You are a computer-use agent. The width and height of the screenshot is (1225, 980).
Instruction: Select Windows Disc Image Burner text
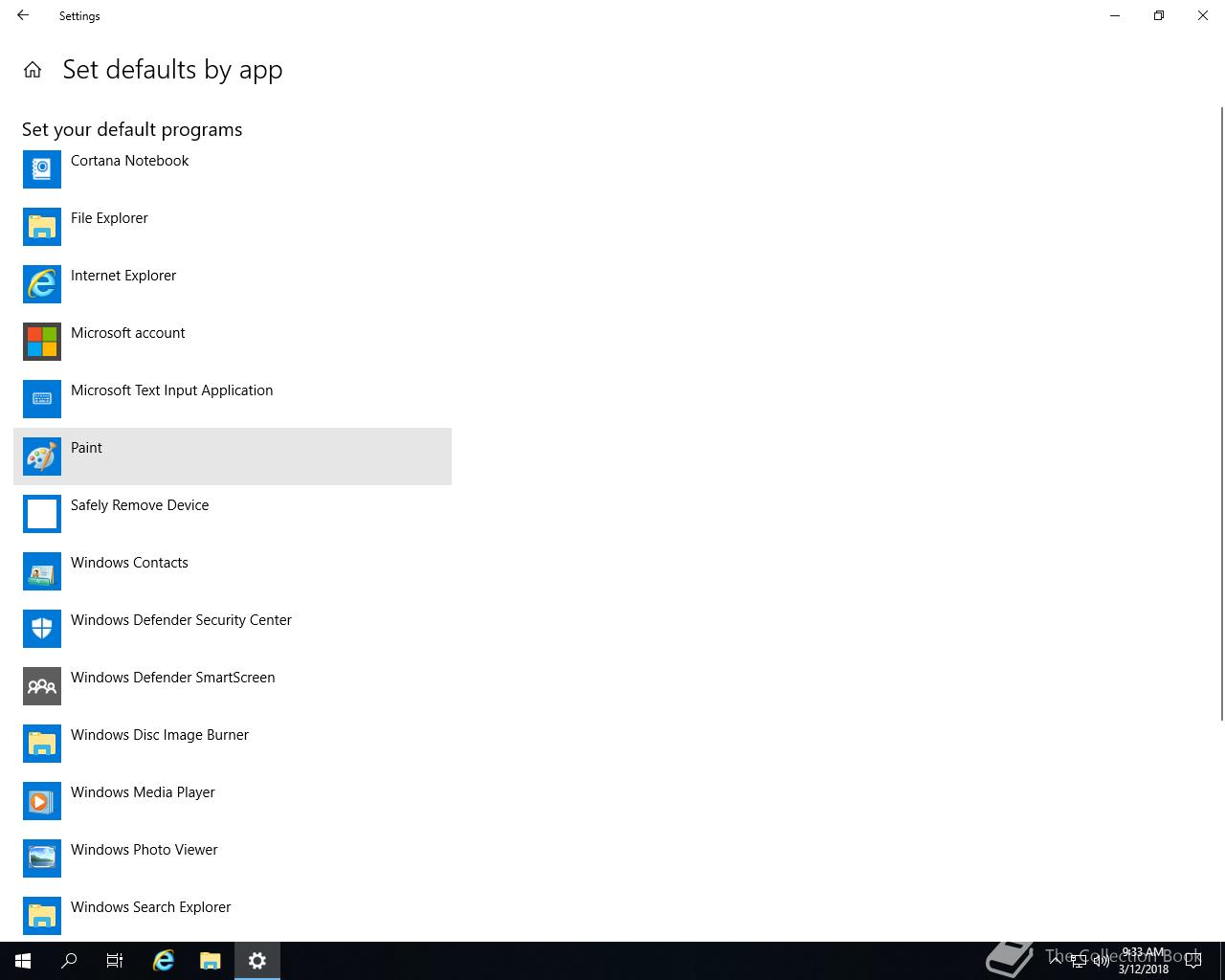point(160,735)
